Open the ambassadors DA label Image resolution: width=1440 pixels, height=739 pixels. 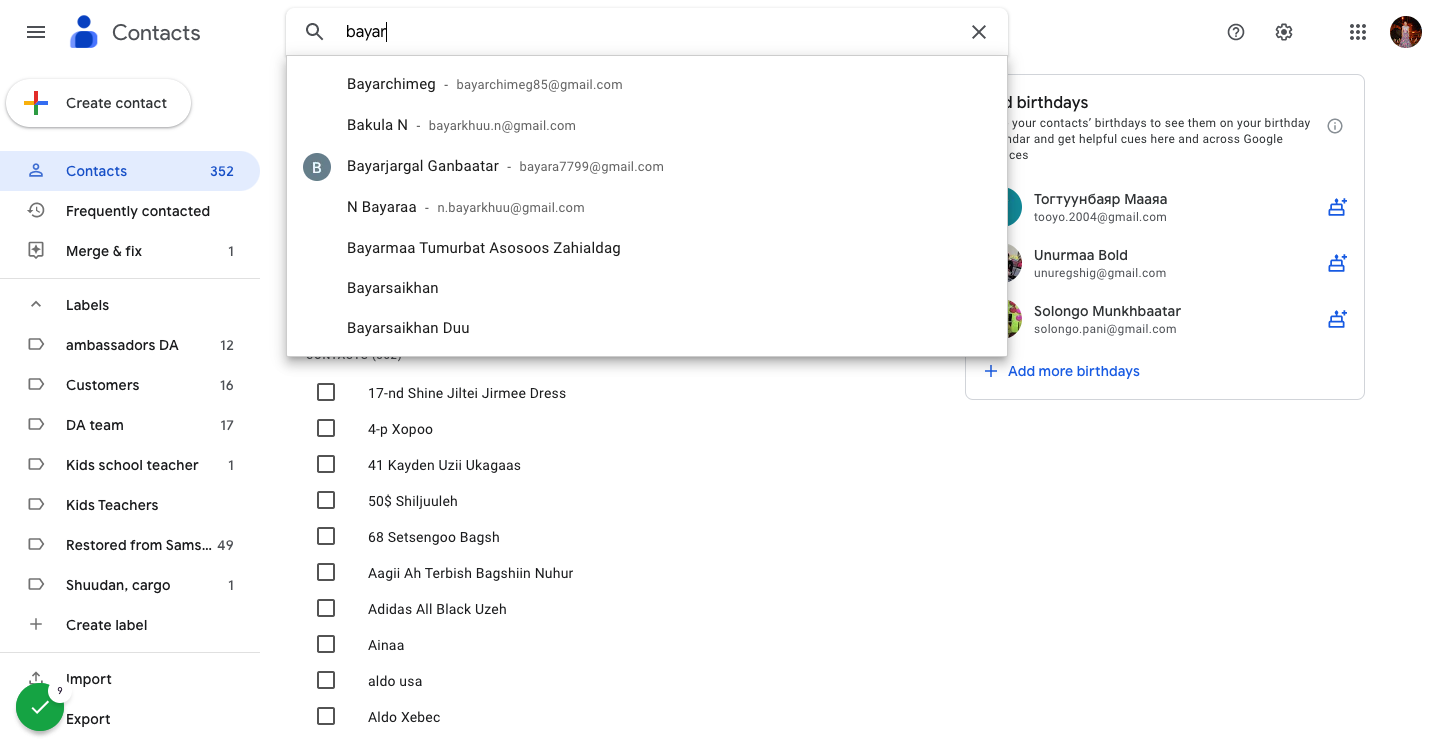pos(130,345)
